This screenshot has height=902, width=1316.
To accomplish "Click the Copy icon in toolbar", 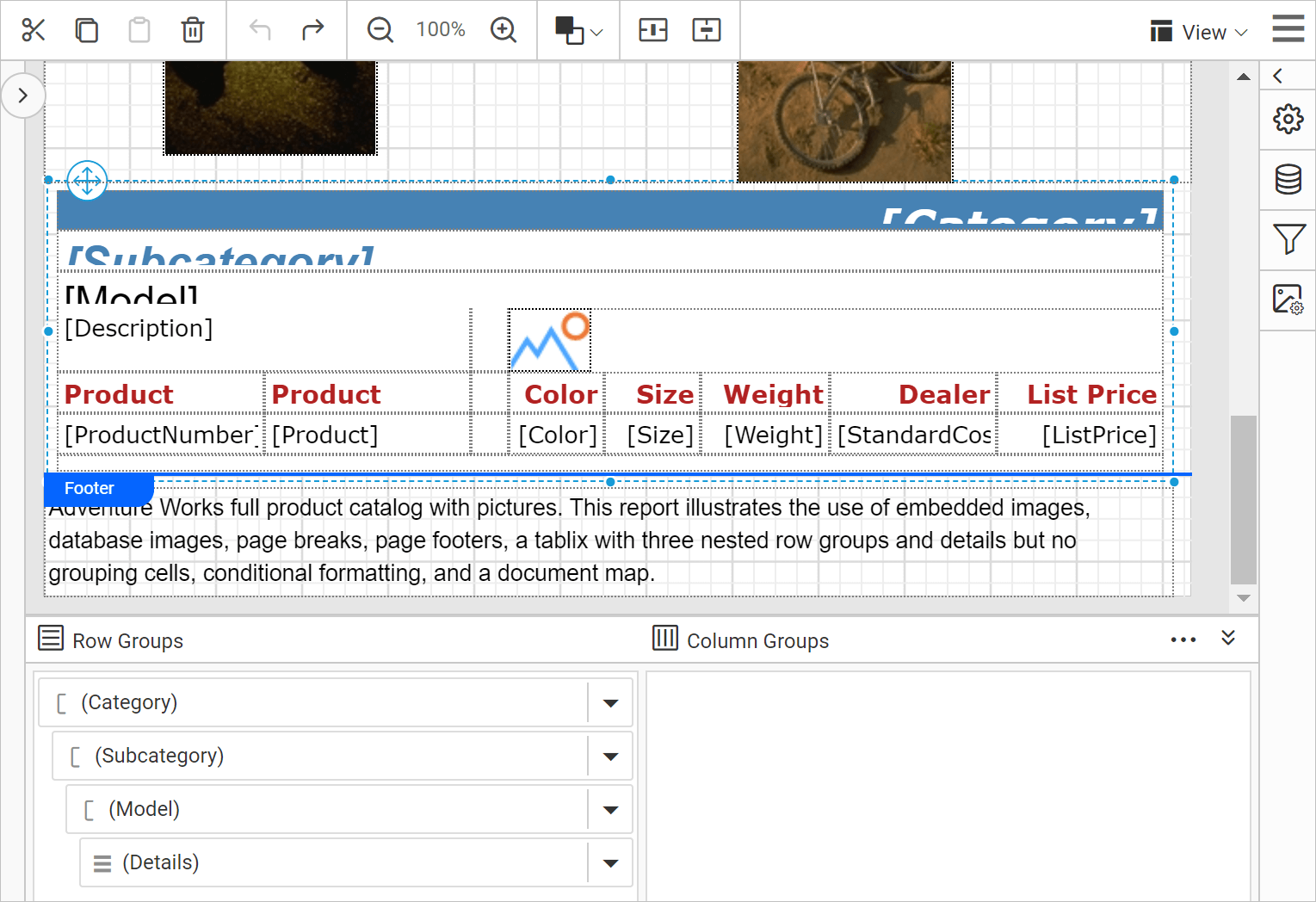I will 86,30.
